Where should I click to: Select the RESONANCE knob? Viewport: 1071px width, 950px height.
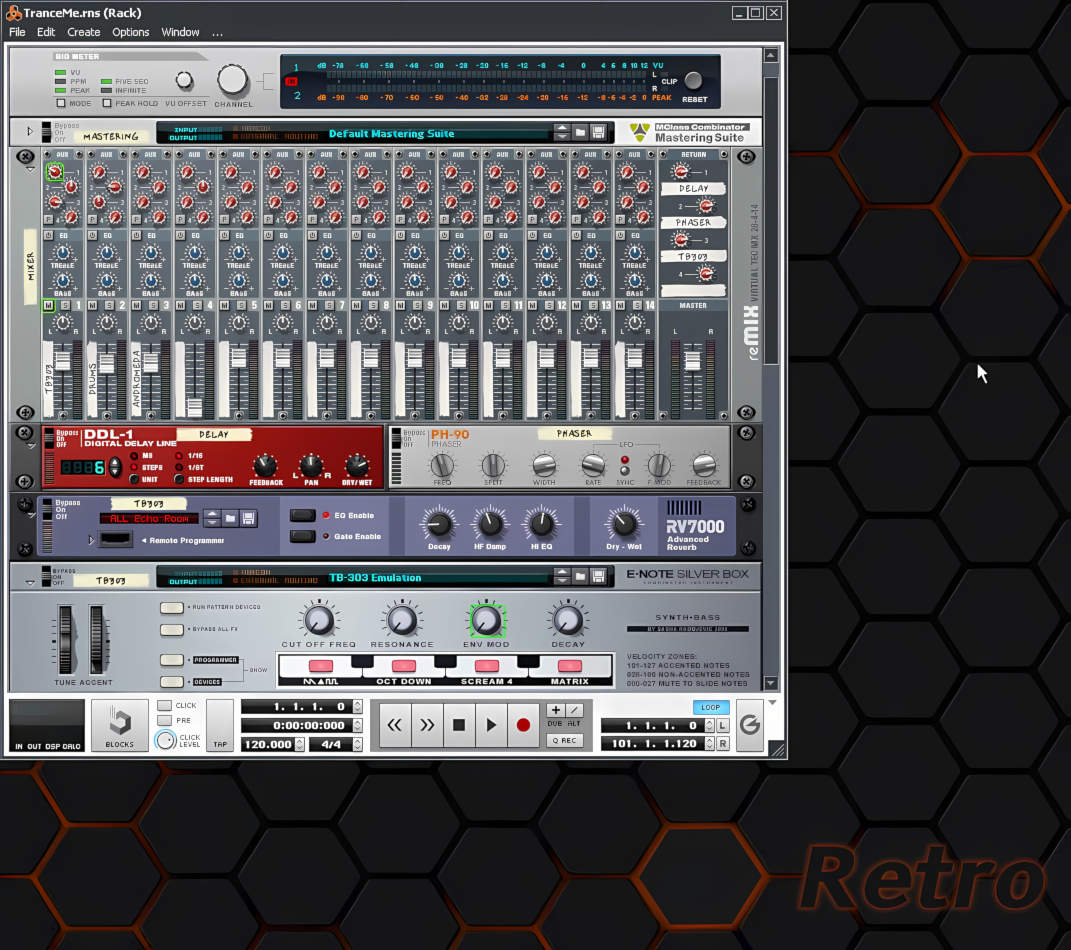click(x=402, y=620)
